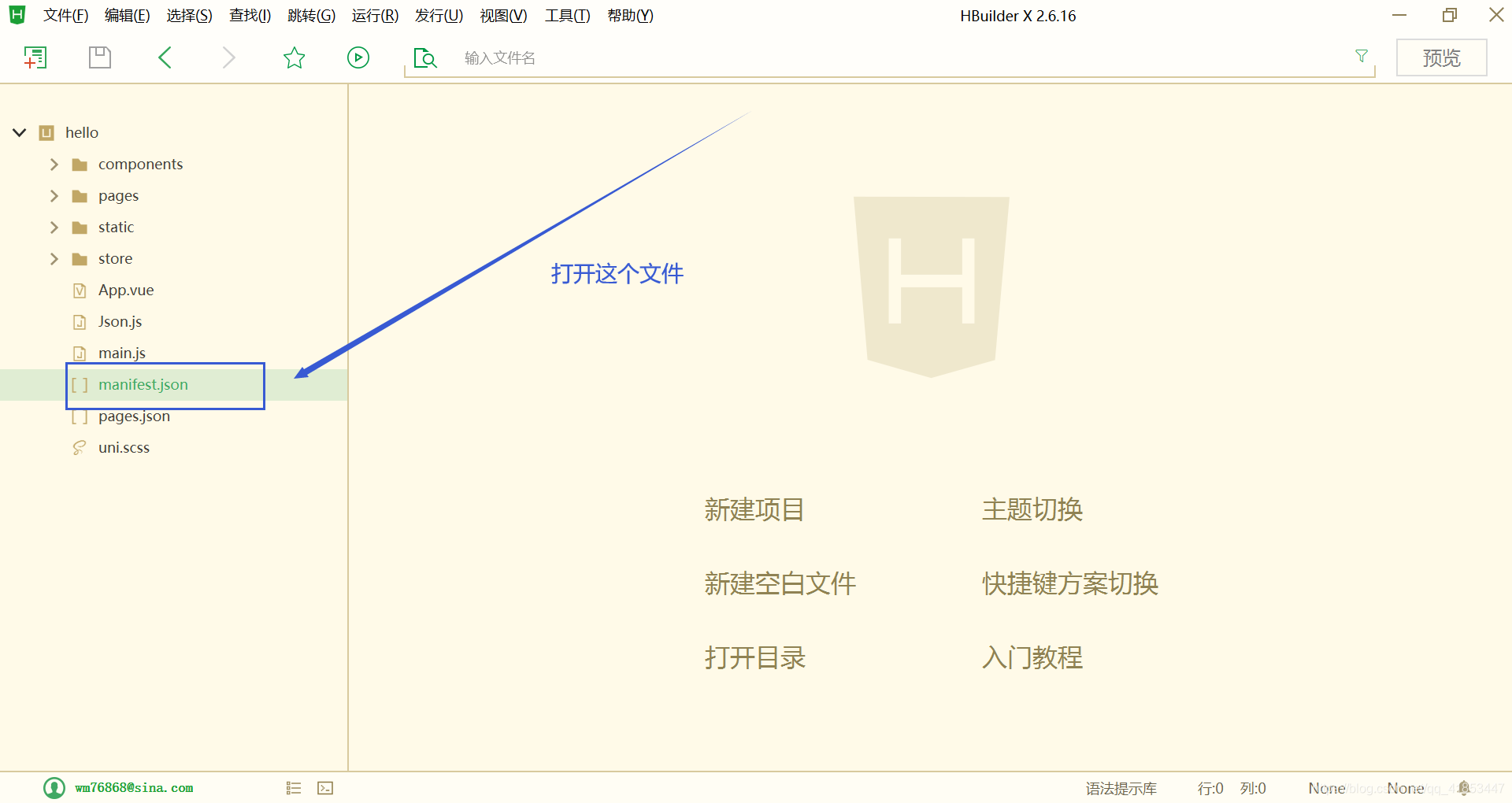Click the 新建空白文件 link
The height and width of the screenshot is (803, 1512).
coord(780,583)
